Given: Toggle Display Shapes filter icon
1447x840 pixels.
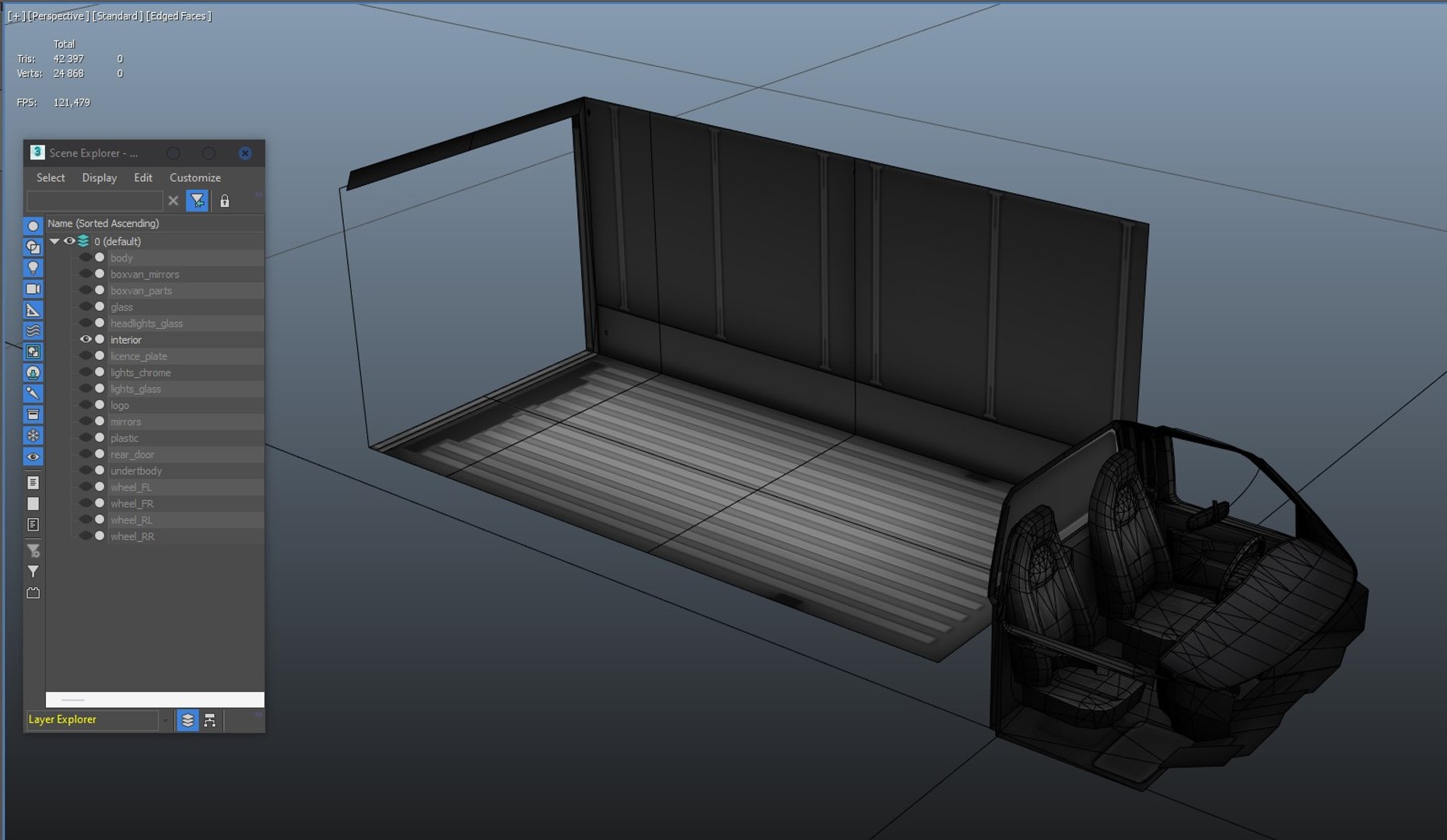Looking at the screenshot, I should click(33, 247).
